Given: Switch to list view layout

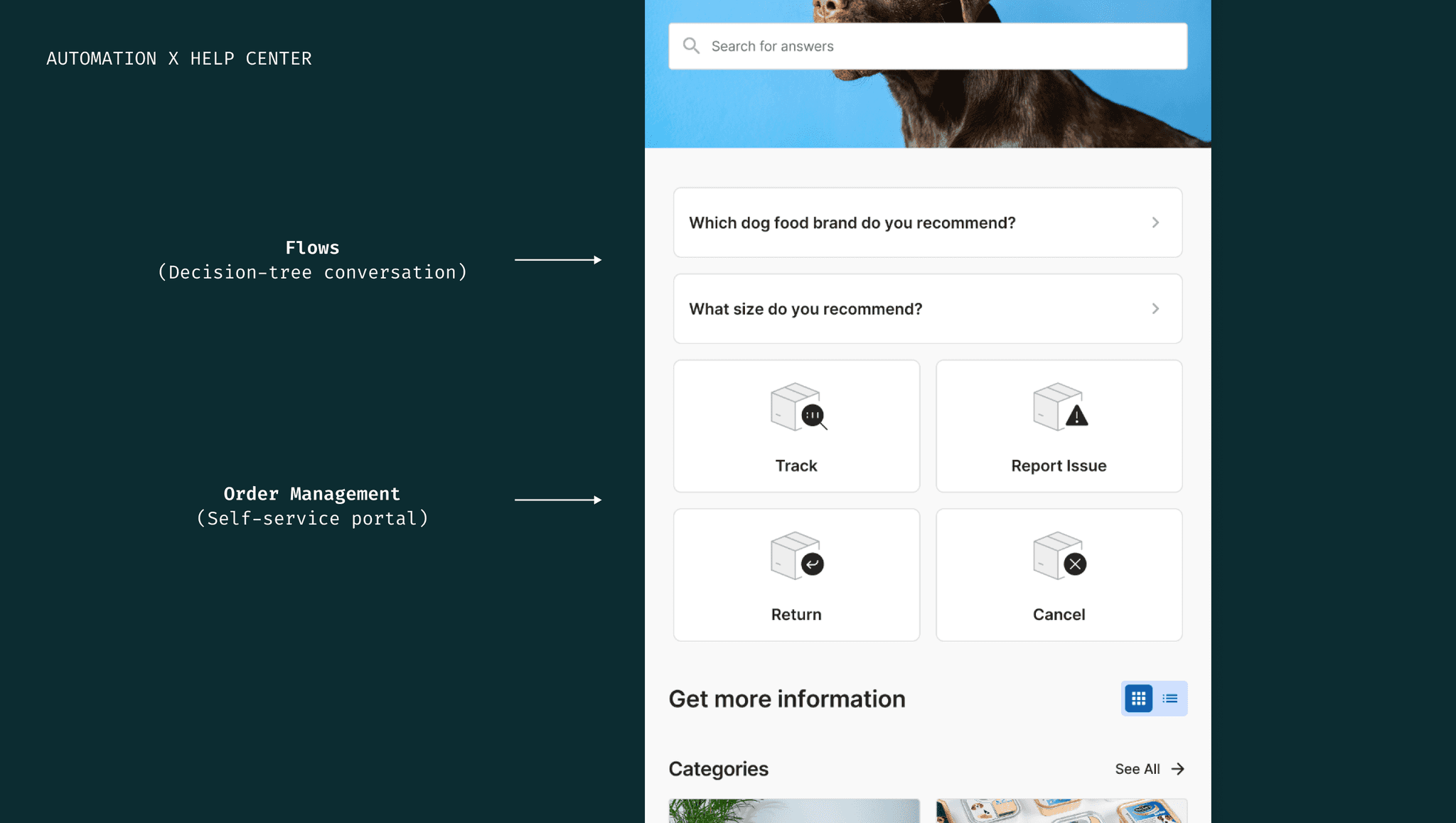Looking at the screenshot, I should [x=1169, y=699].
